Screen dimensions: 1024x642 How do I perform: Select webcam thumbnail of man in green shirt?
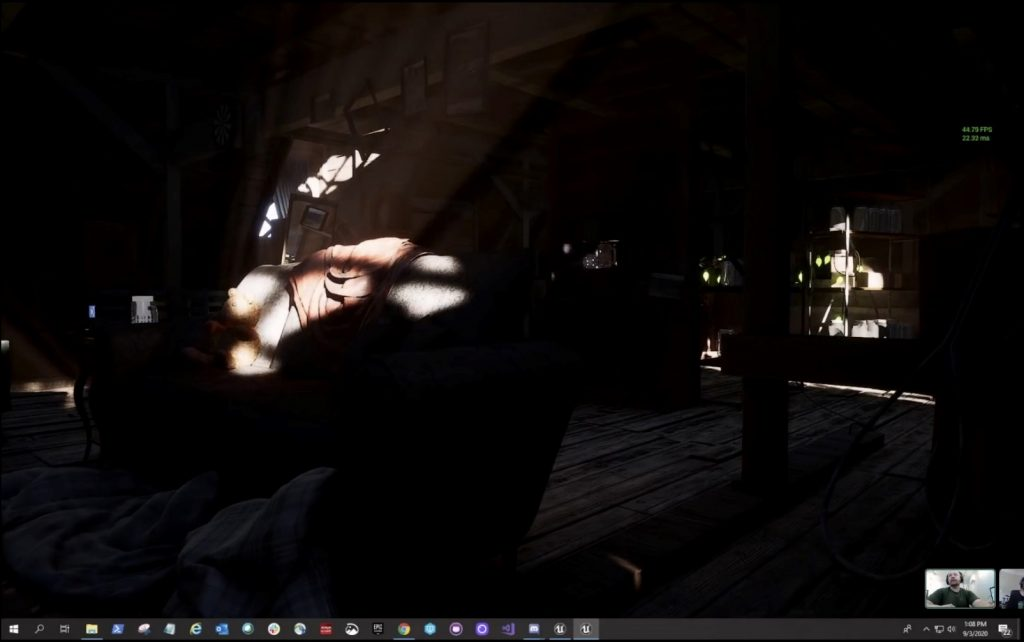pyautogui.click(x=960, y=588)
